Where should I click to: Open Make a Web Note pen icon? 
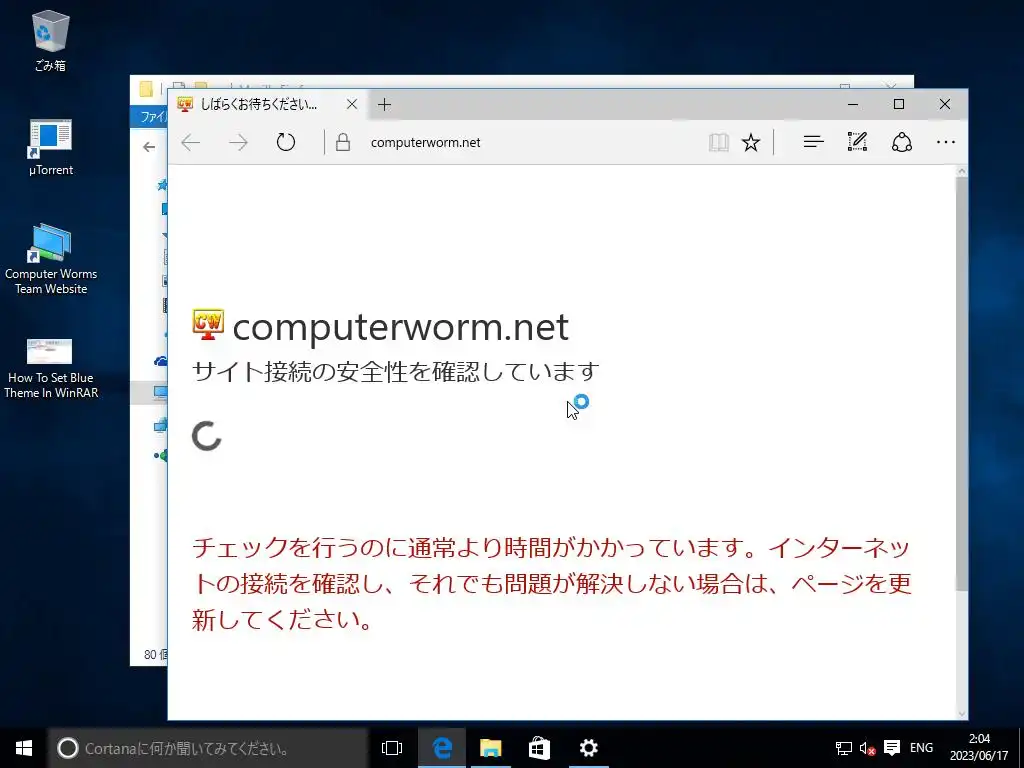[857, 142]
